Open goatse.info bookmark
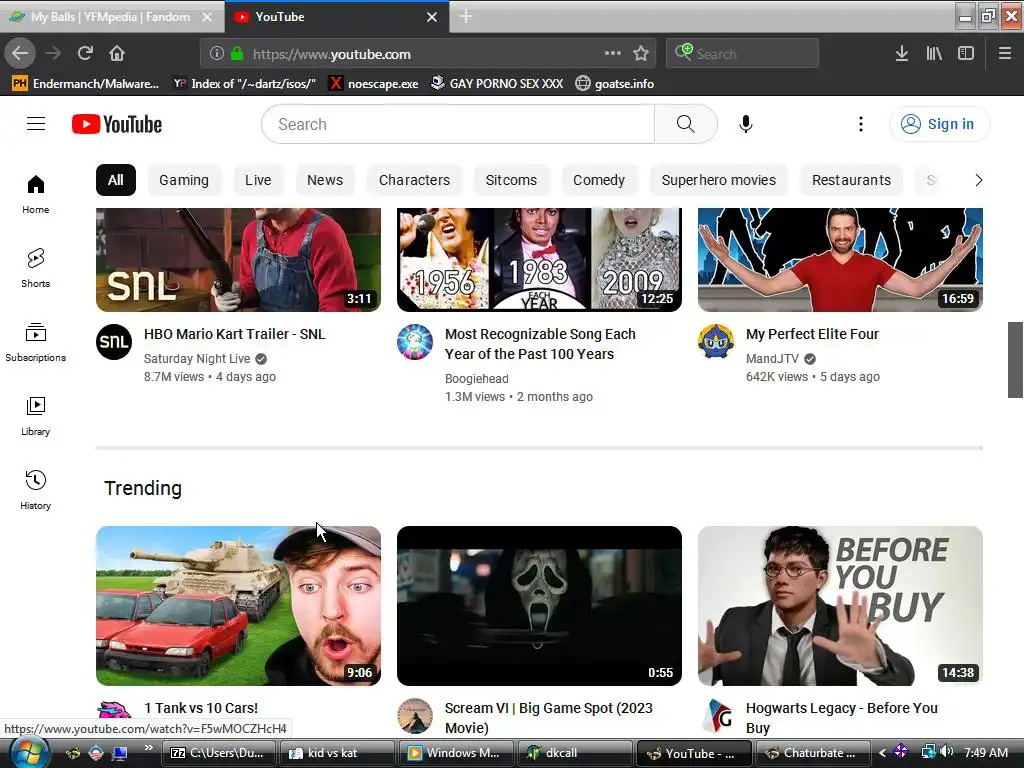This screenshot has height=768, width=1024. click(615, 84)
